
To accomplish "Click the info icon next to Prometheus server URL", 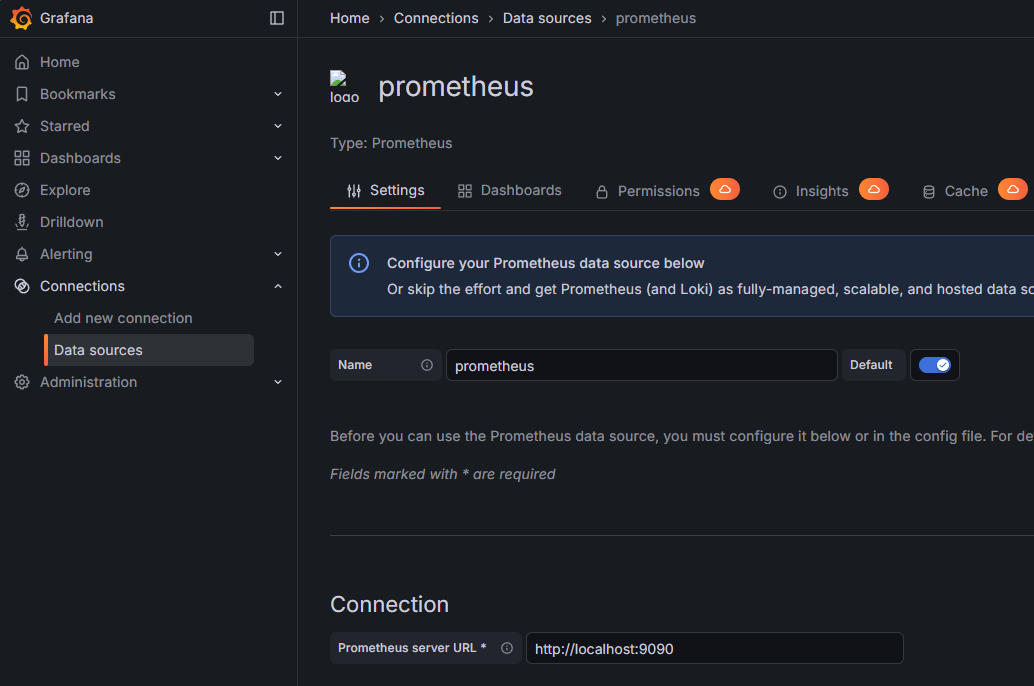I will tap(507, 648).
